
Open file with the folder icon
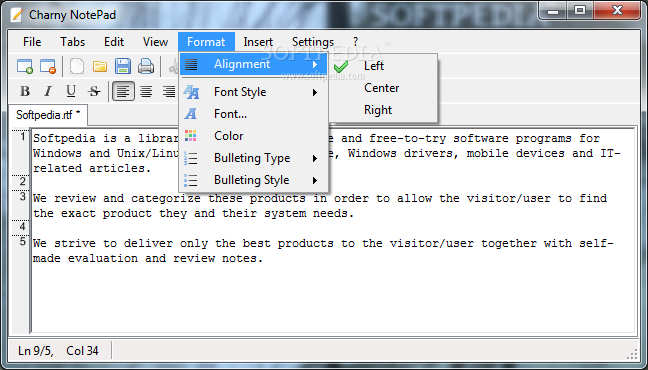(100, 66)
